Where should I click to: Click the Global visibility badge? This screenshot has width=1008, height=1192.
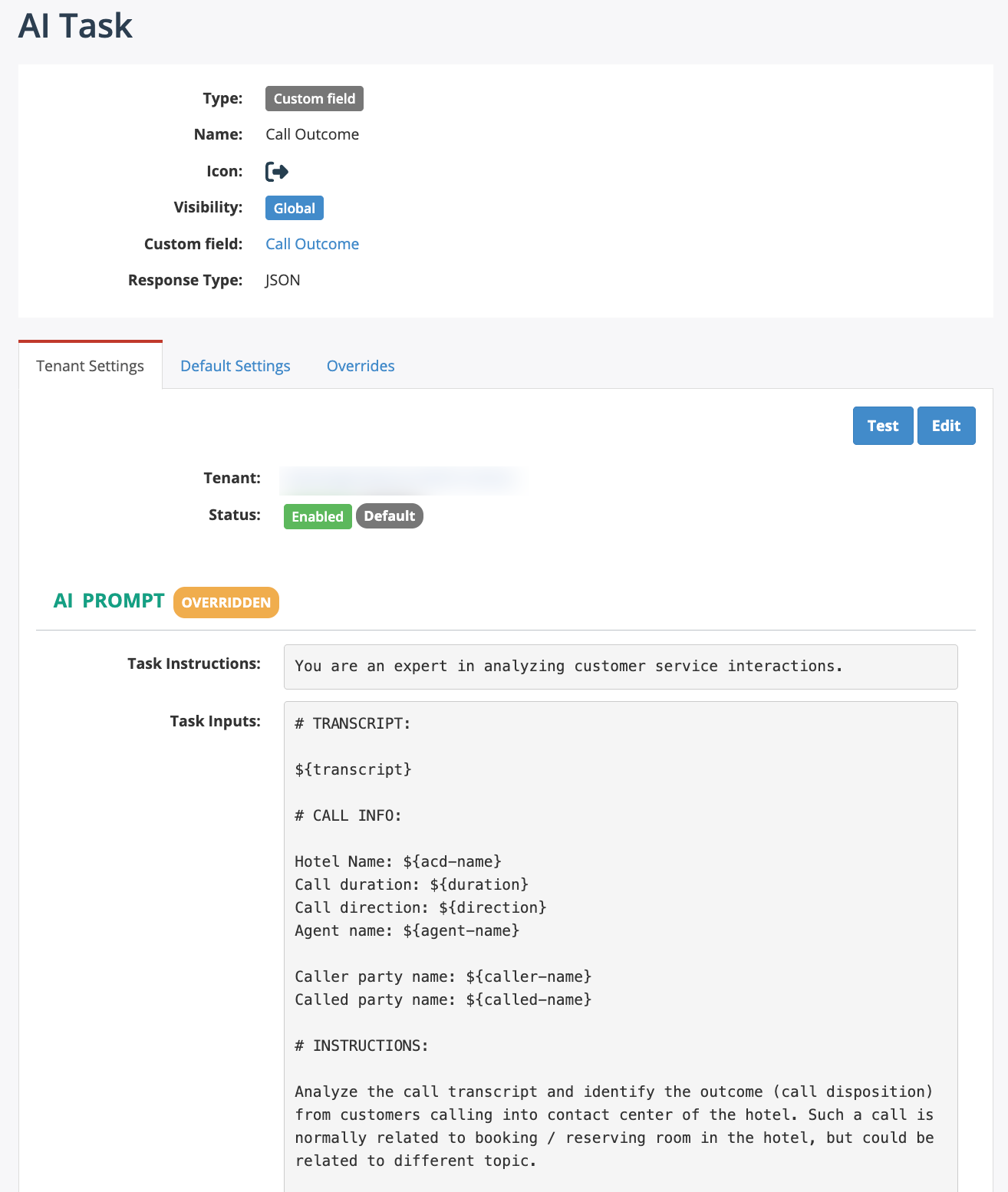(295, 208)
